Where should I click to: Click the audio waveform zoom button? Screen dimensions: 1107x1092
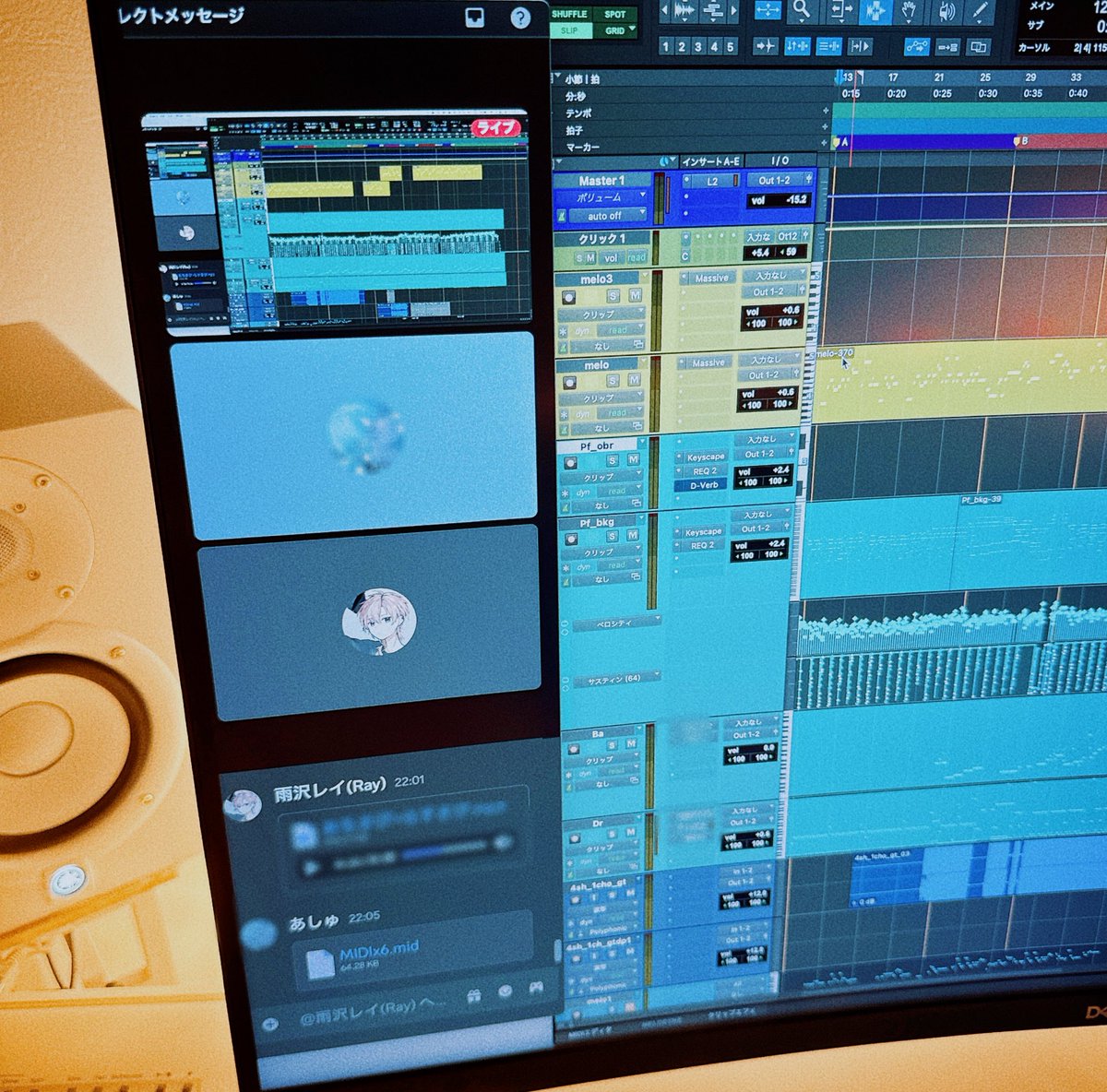[685, 10]
